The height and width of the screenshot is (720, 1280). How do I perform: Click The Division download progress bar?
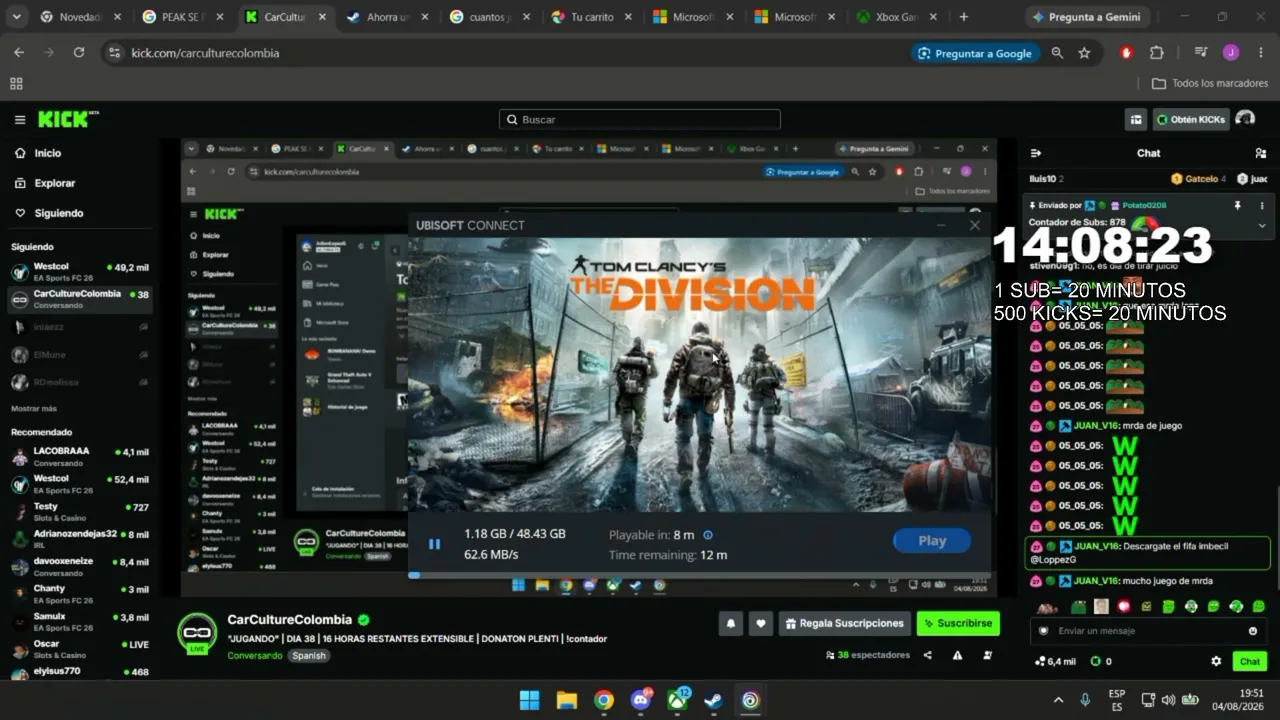[700, 575]
